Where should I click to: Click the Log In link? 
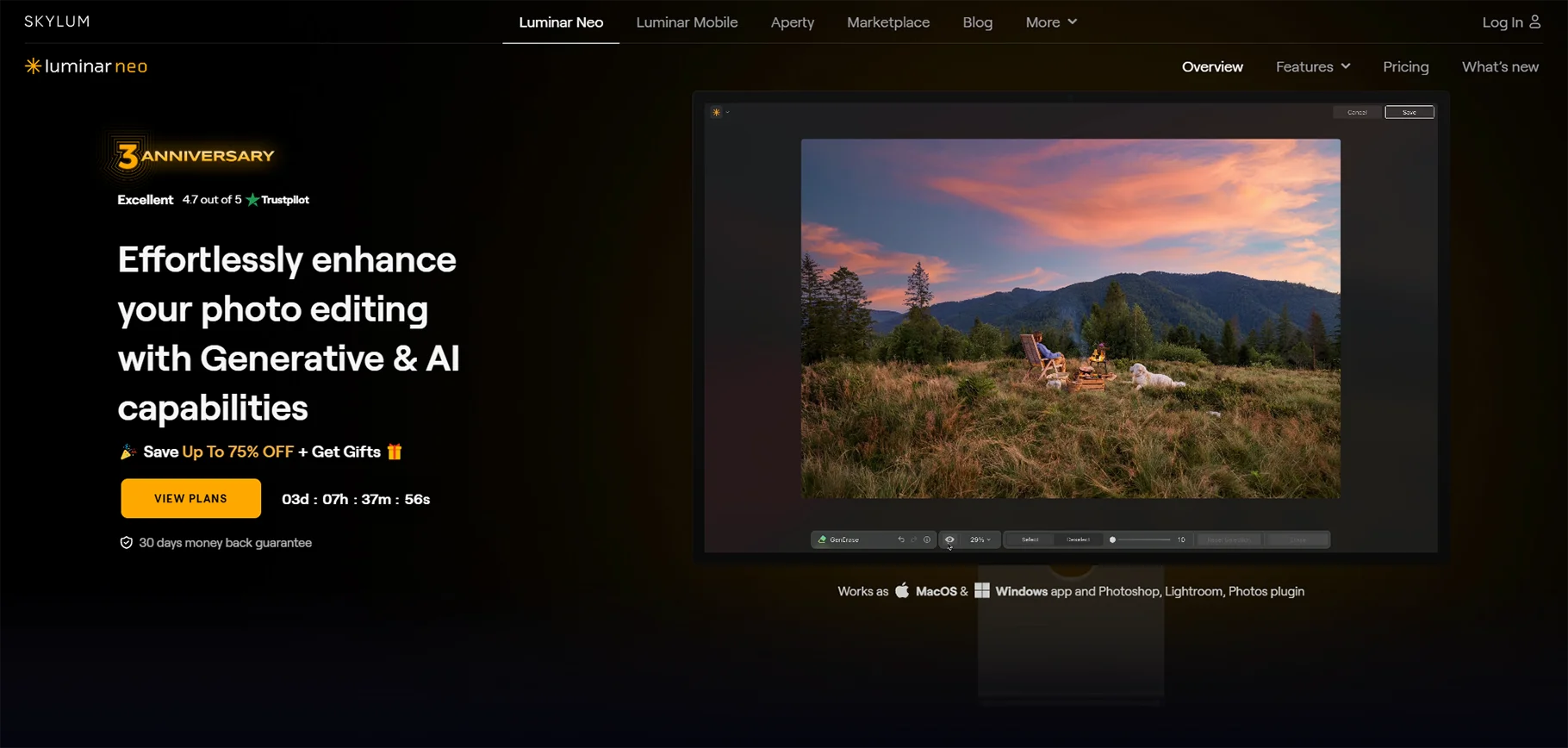(1503, 22)
